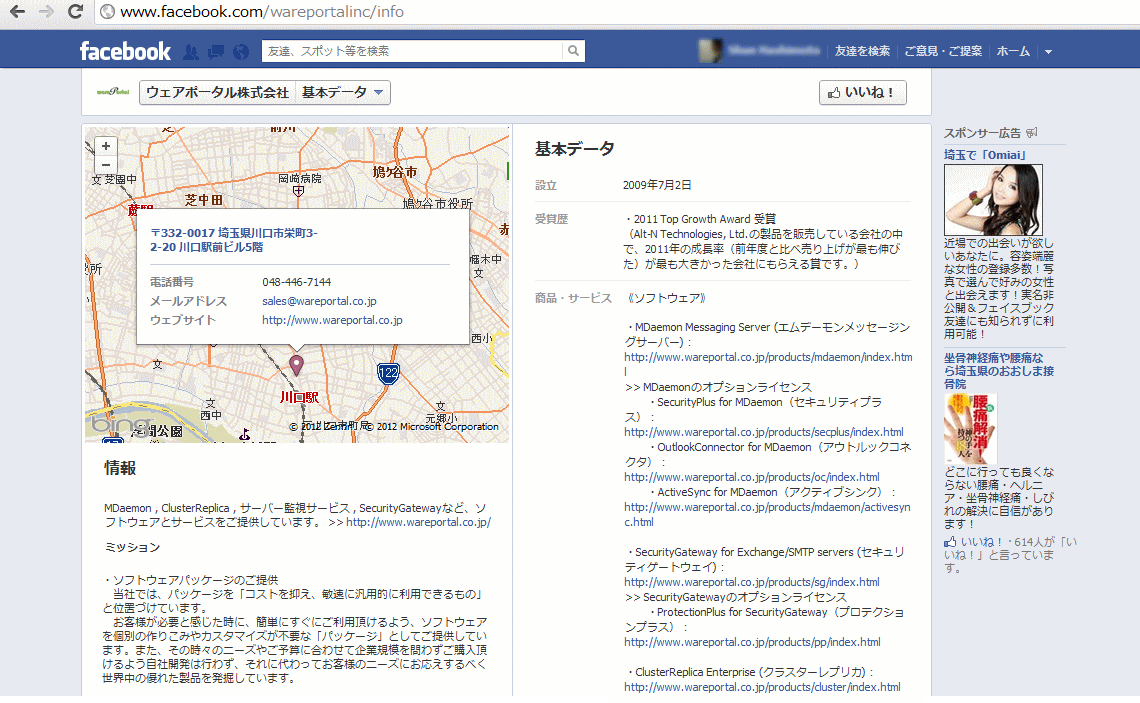
Task: Go back using browser back arrow
Action: tap(17, 12)
